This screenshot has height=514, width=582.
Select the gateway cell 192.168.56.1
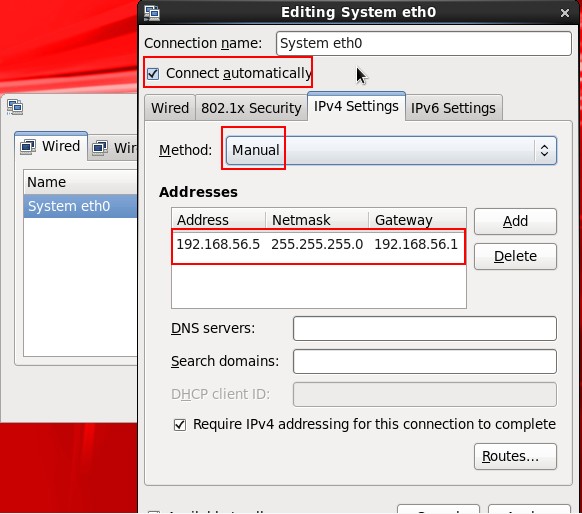pos(416,245)
